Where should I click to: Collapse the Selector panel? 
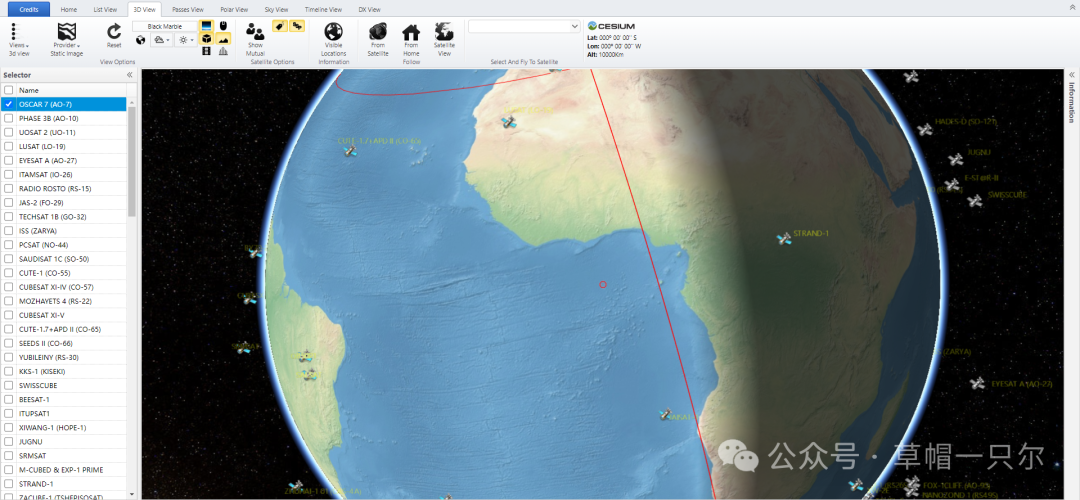point(129,75)
